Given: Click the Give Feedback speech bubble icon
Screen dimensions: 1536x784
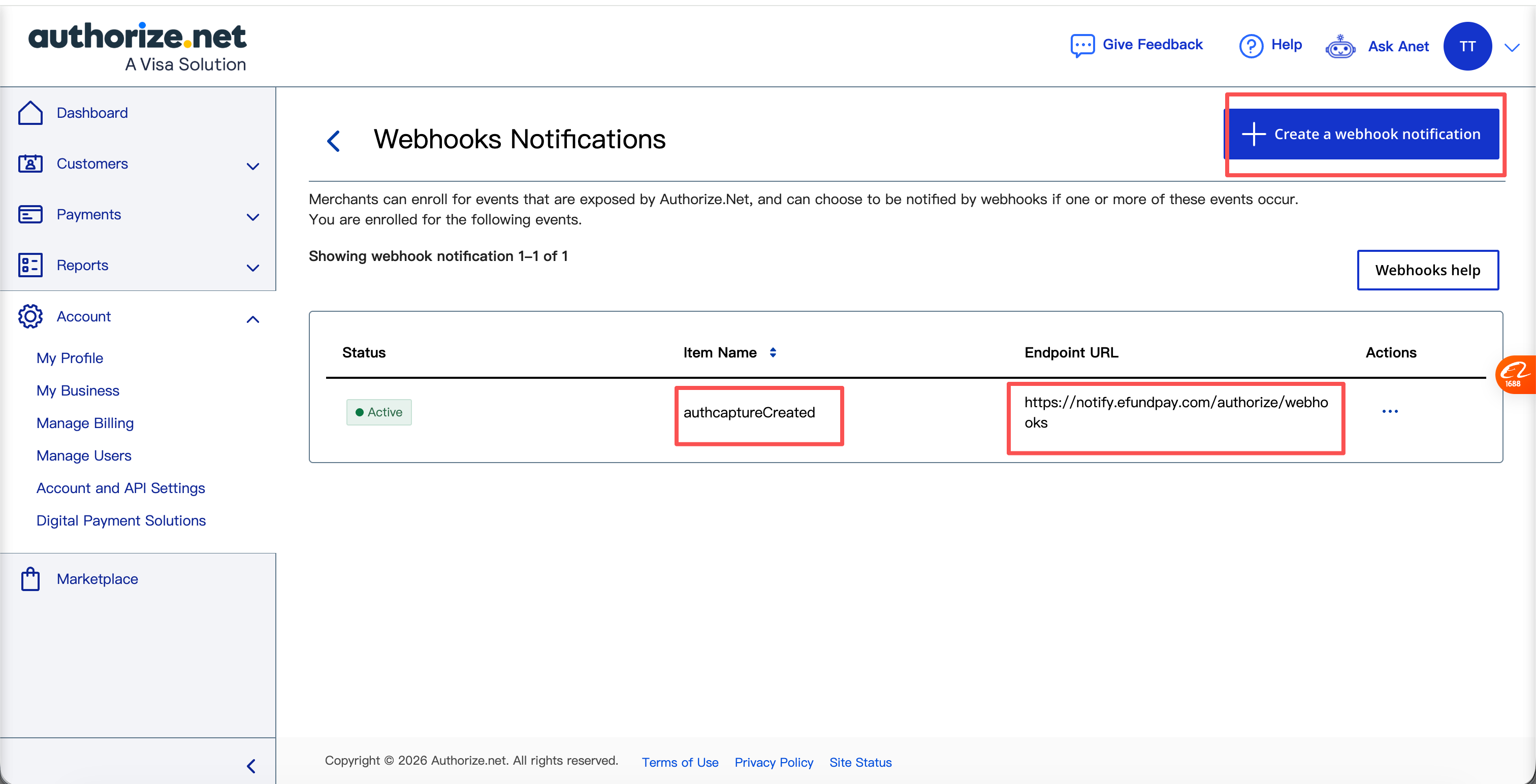Looking at the screenshot, I should (x=1082, y=45).
